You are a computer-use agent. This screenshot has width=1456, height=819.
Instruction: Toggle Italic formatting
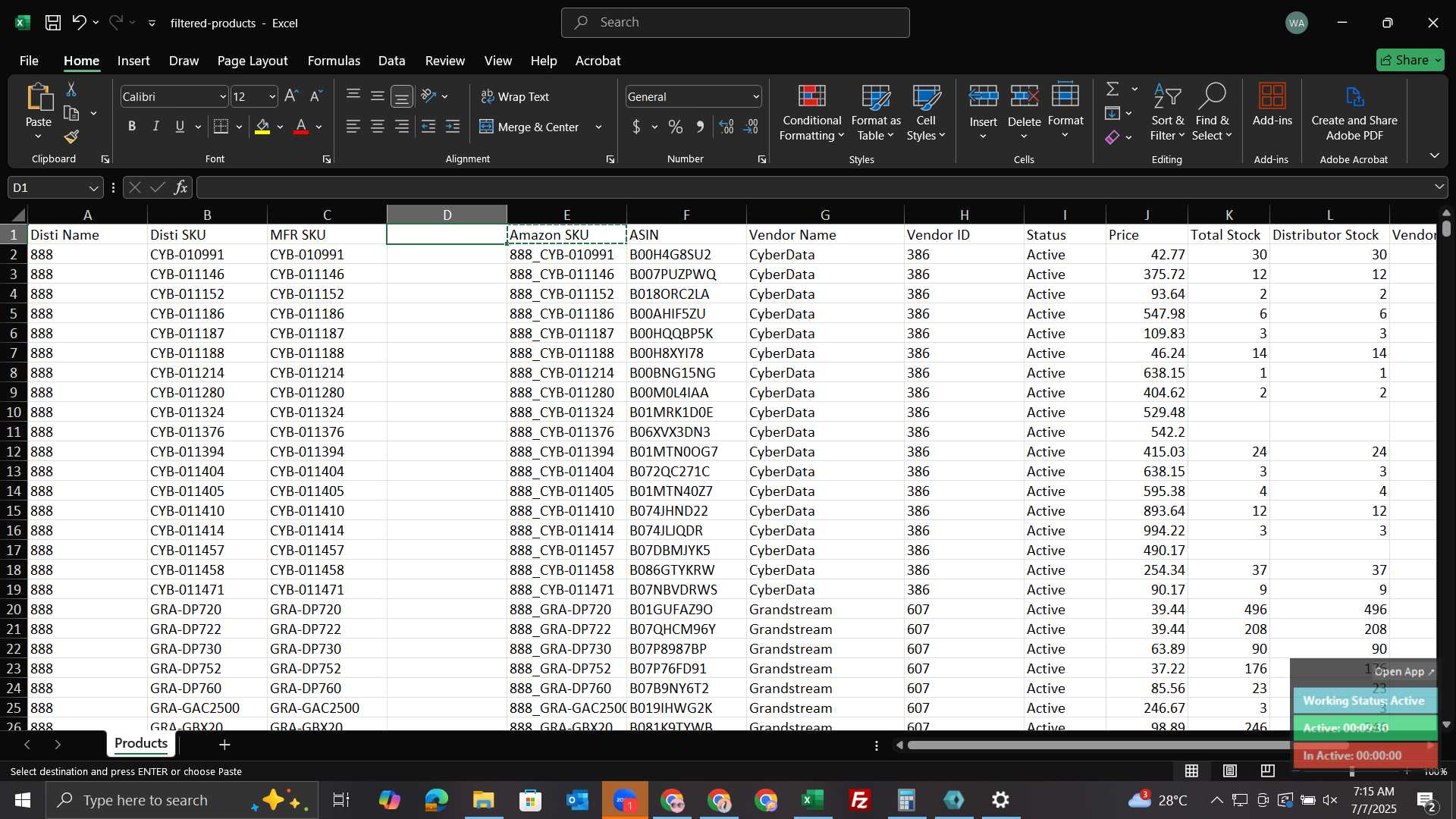[156, 127]
